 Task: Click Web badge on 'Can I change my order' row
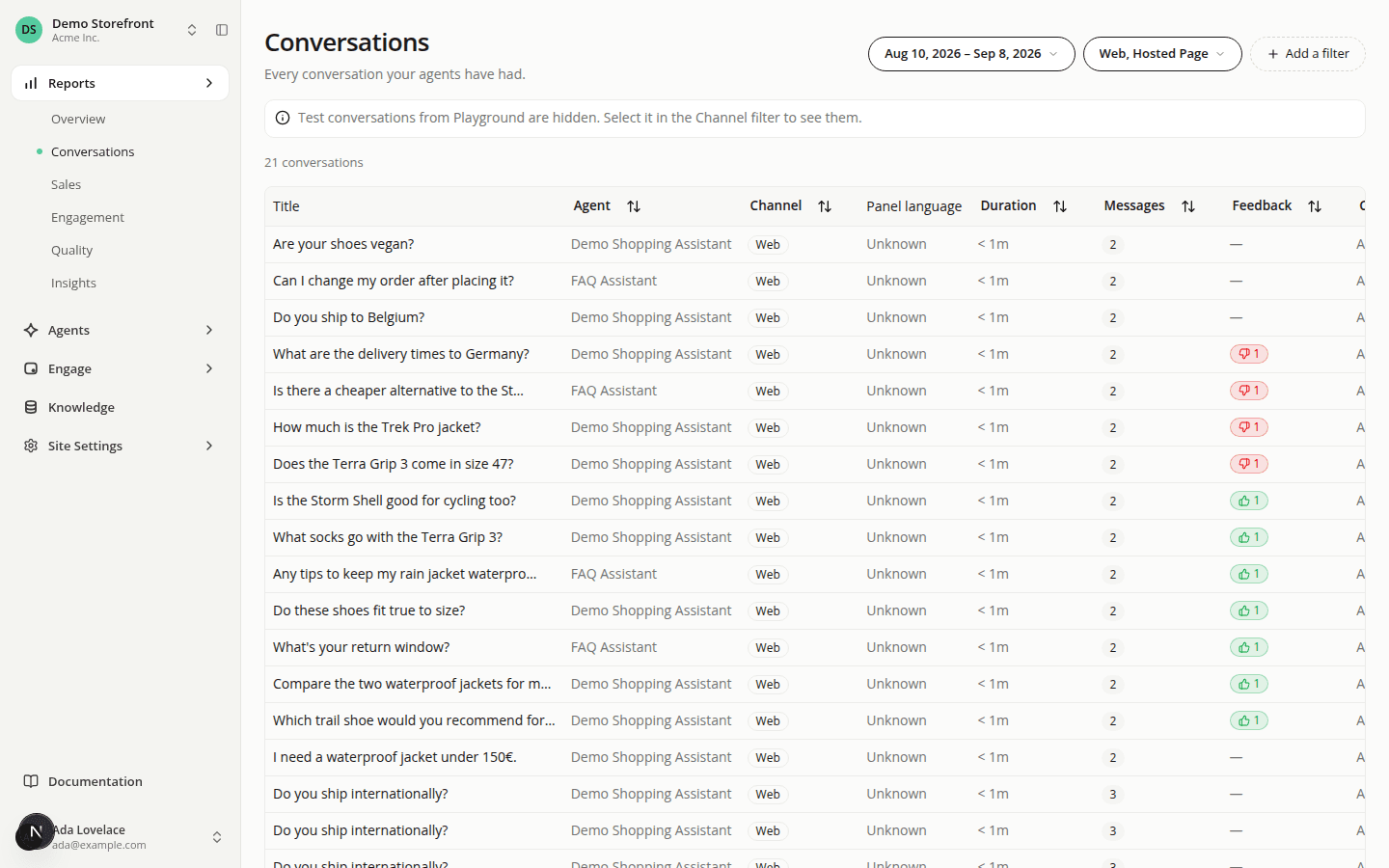tap(768, 282)
